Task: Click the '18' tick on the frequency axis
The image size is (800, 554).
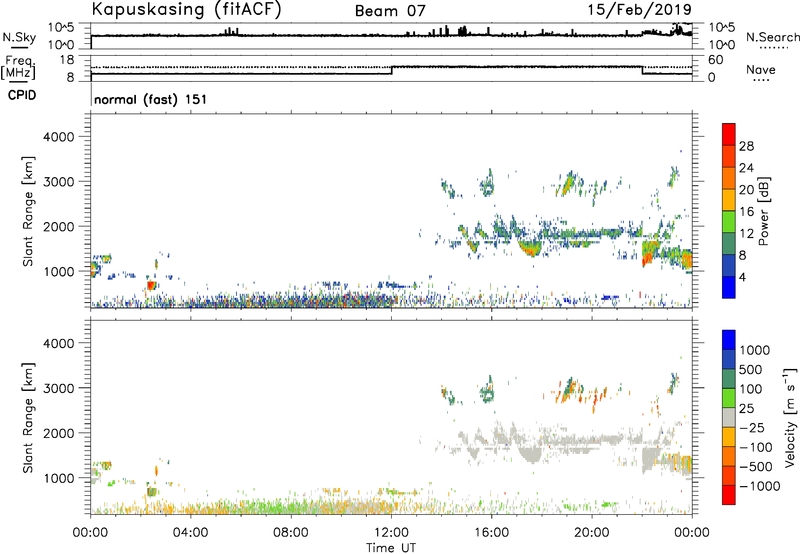Action: 67,60
